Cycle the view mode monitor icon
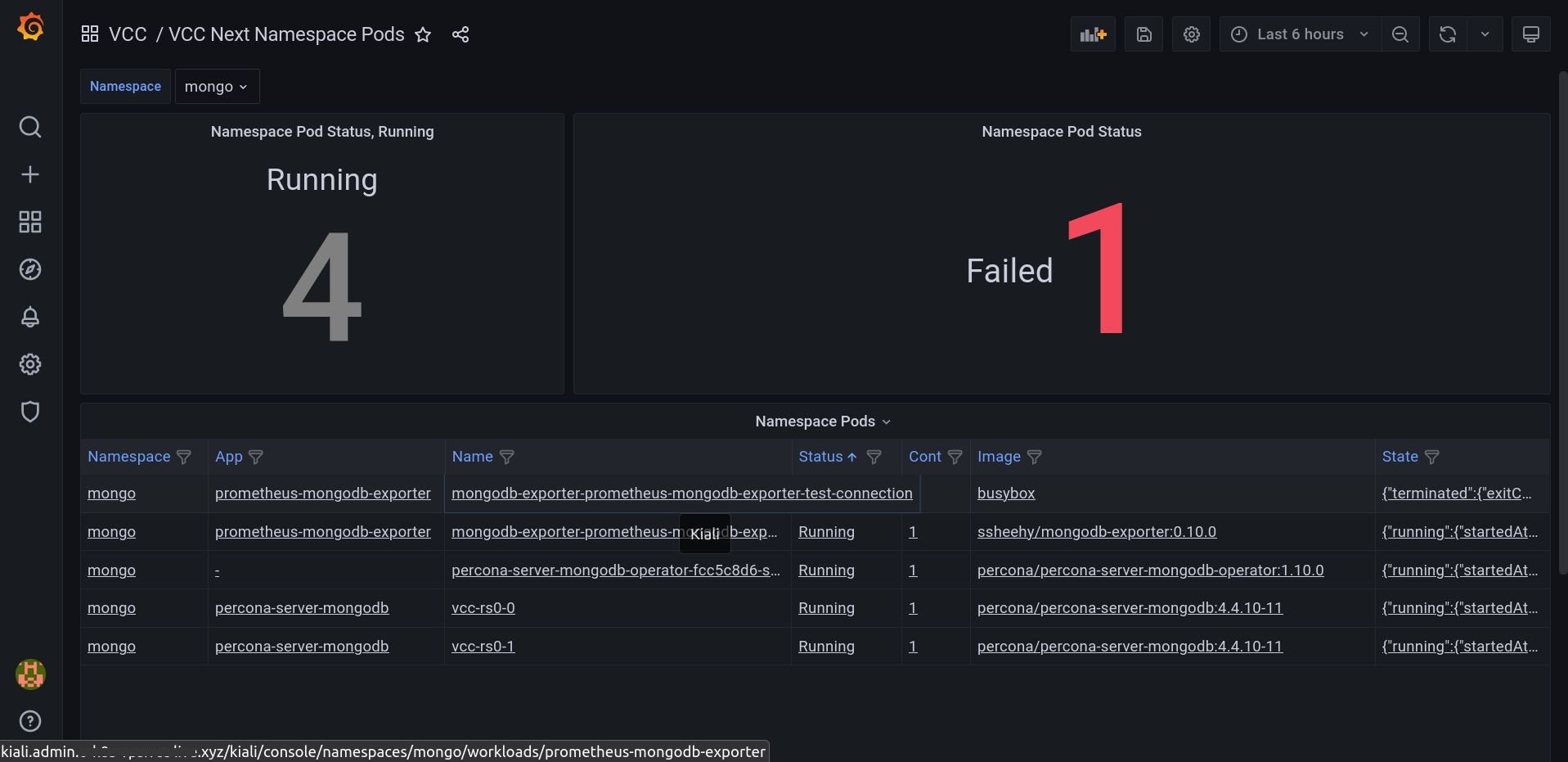This screenshot has width=1568, height=762. pyautogui.click(x=1531, y=34)
